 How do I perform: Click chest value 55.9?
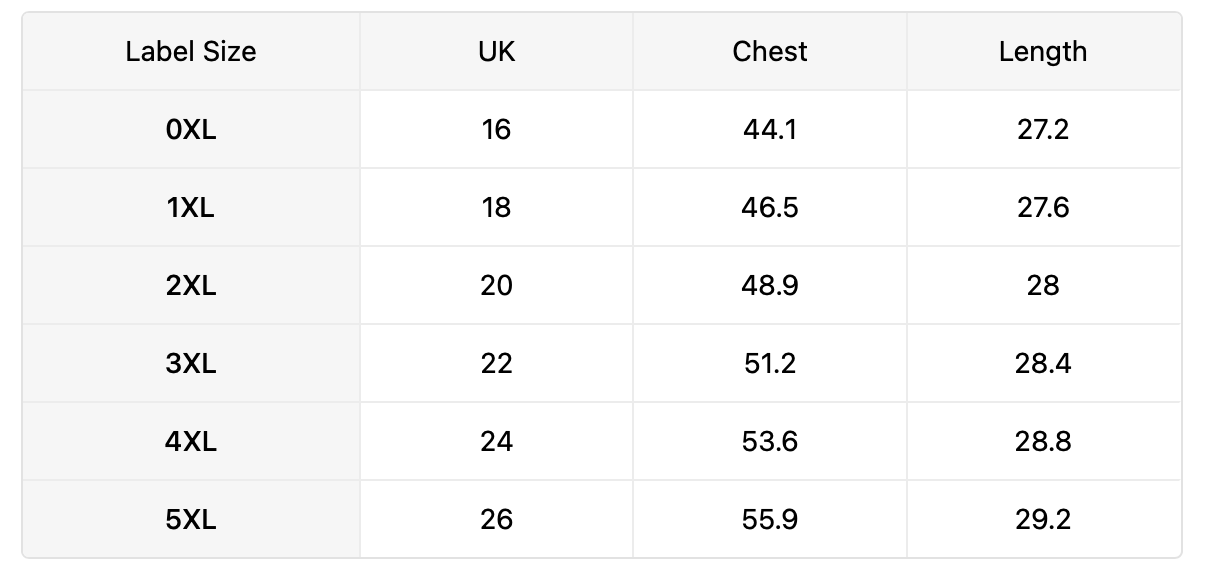tap(770, 519)
